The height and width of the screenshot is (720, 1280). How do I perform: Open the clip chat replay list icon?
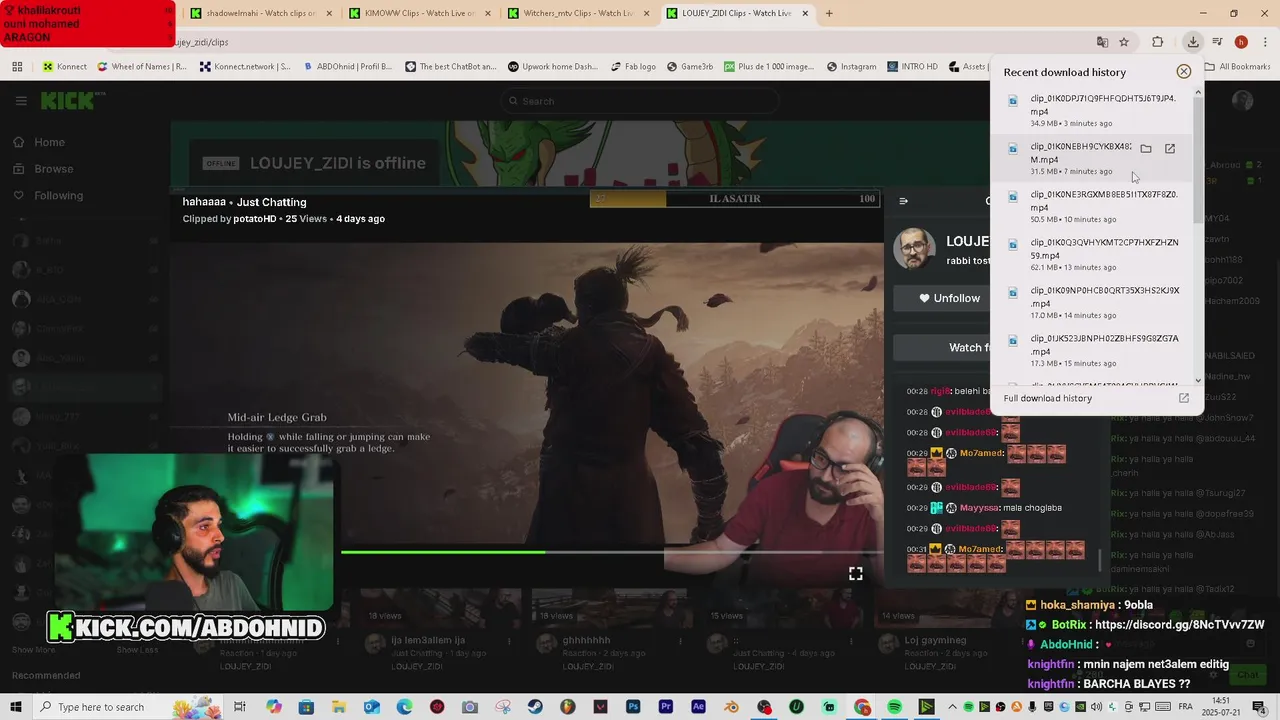(904, 201)
